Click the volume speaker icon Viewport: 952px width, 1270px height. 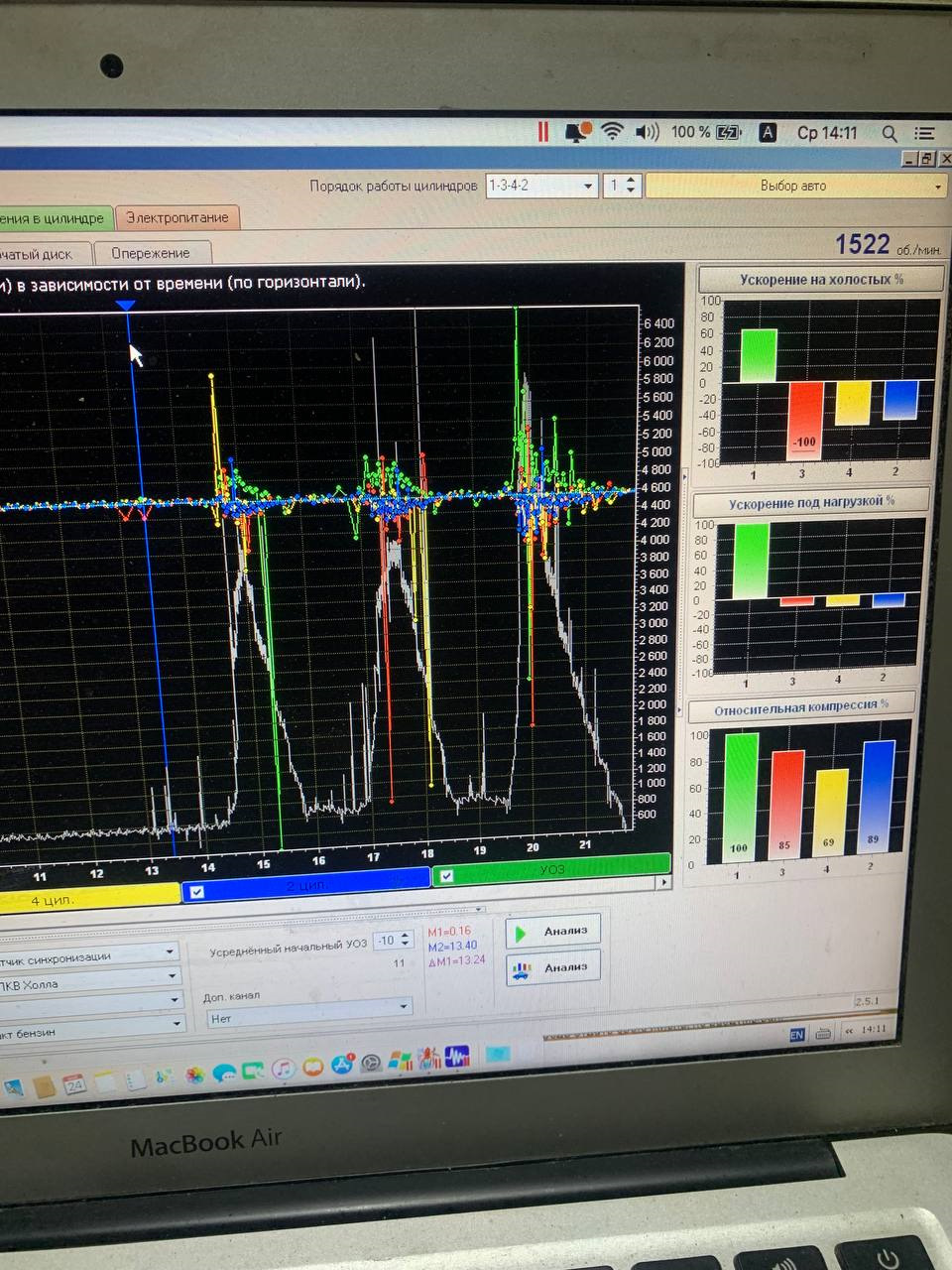point(648,131)
